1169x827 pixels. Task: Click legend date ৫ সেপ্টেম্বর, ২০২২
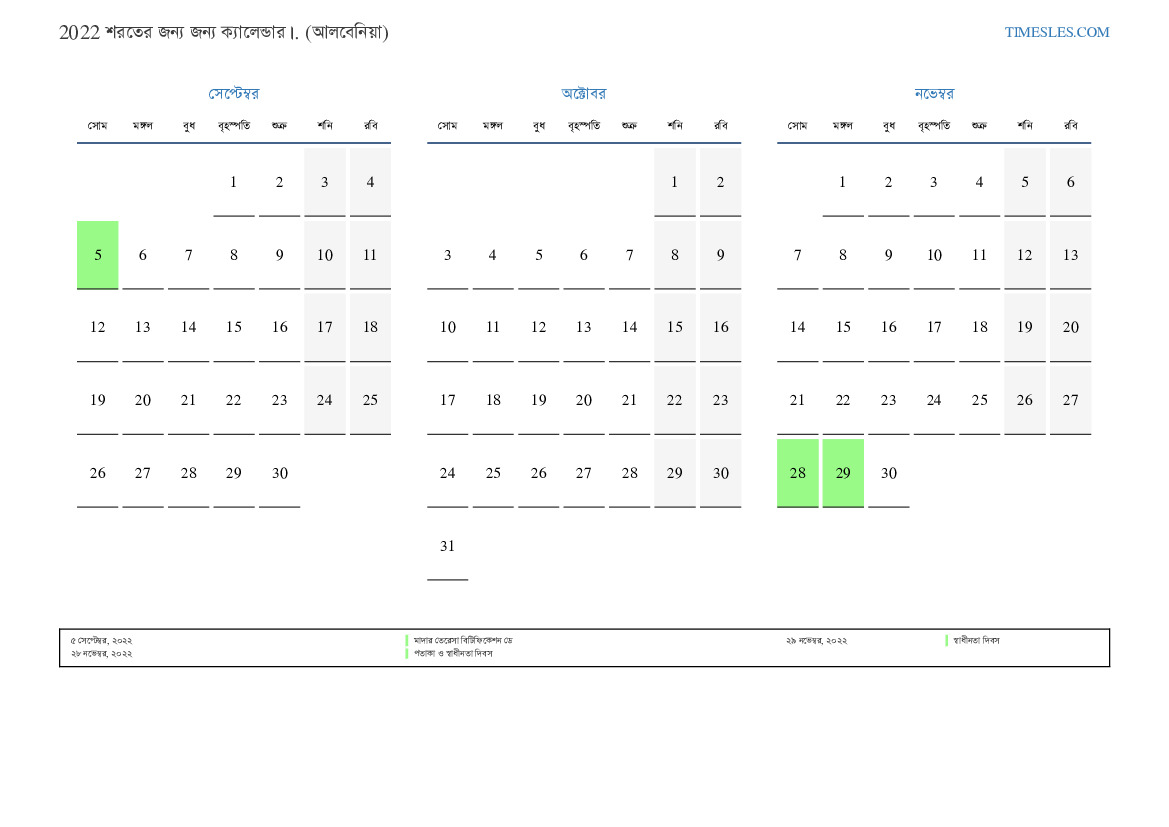coord(101,640)
